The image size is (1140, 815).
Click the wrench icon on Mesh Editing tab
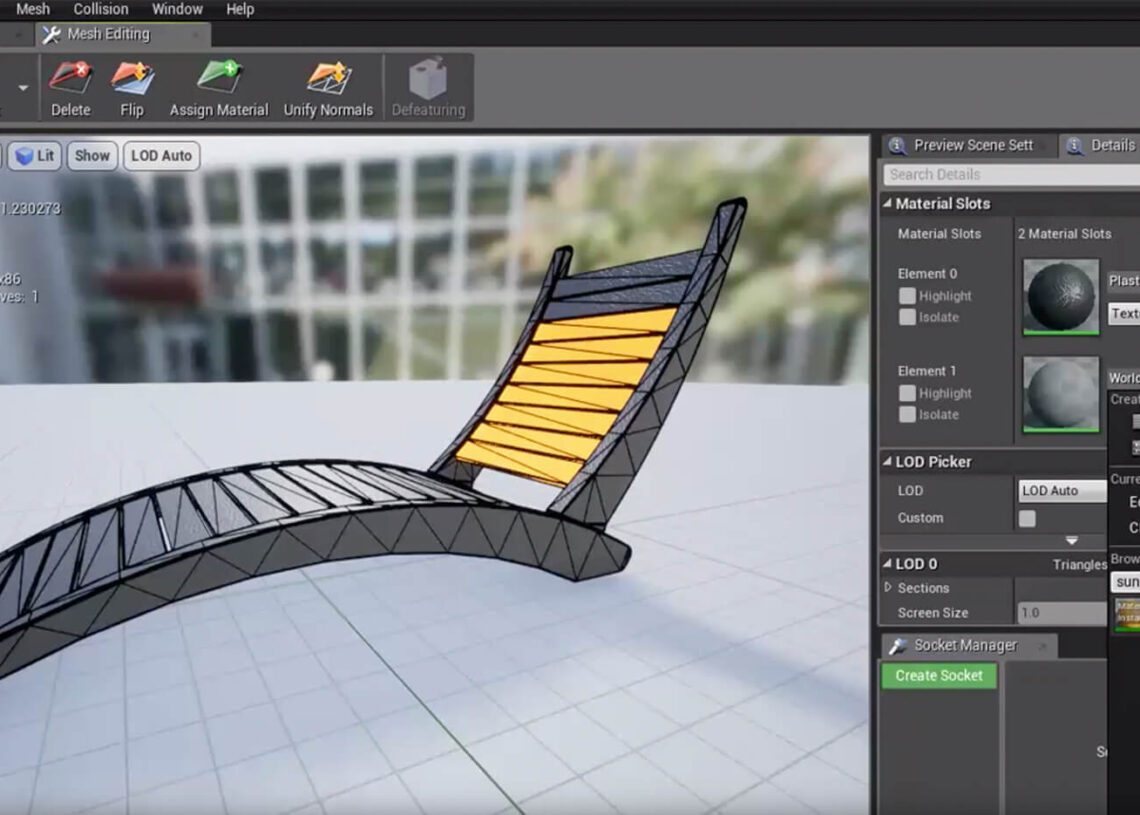(51, 34)
